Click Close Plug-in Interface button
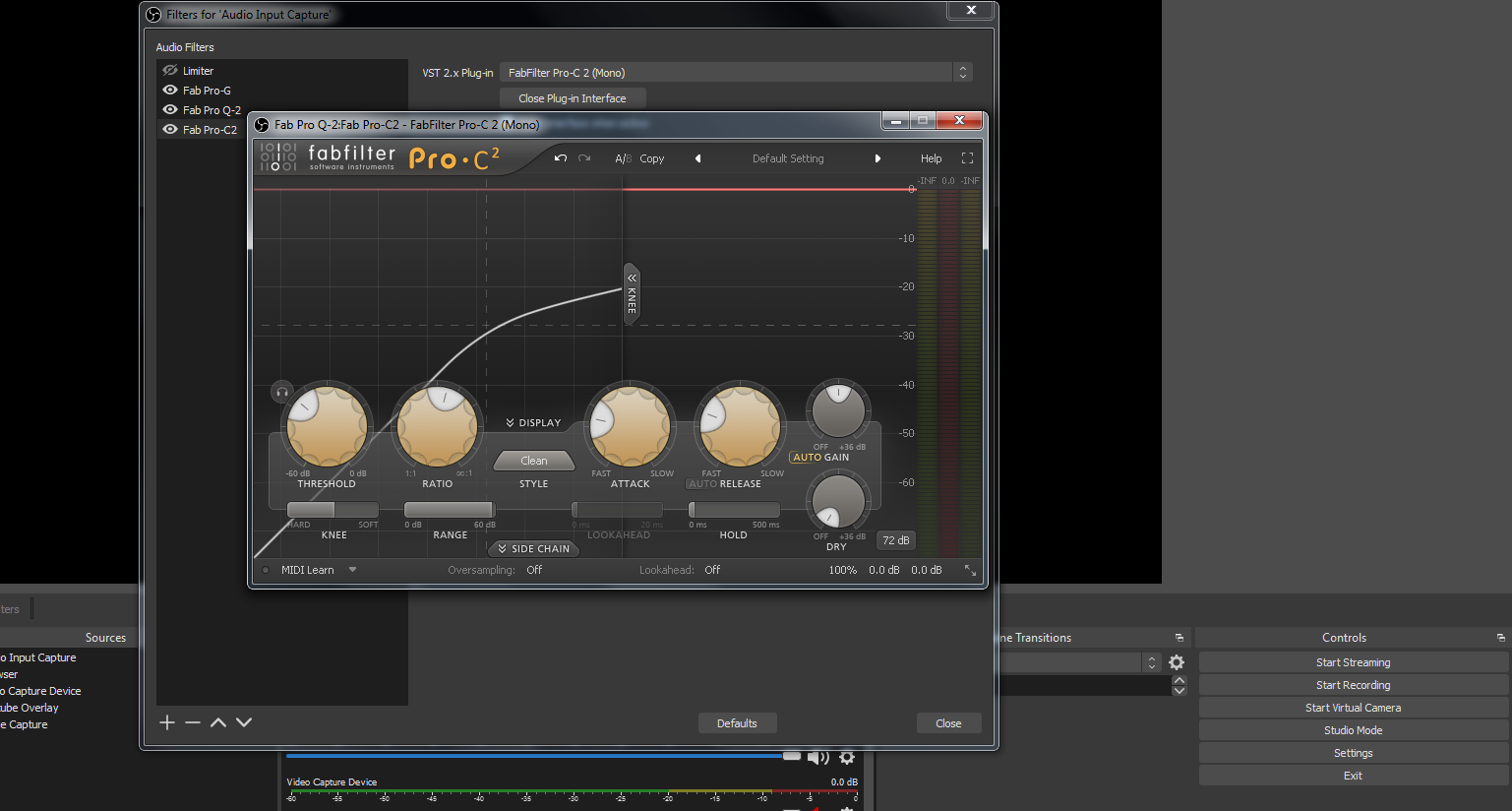The width and height of the screenshot is (1512, 811). [x=573, y=98]
